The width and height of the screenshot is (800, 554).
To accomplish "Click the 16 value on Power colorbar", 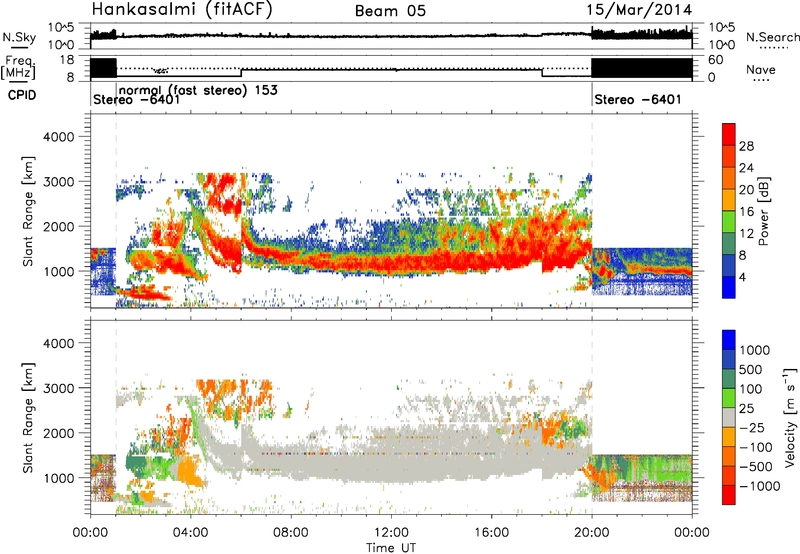I will (746, 212).
